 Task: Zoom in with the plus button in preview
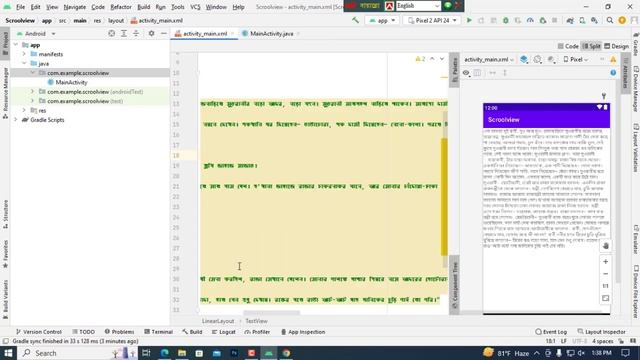pos(606,261)
